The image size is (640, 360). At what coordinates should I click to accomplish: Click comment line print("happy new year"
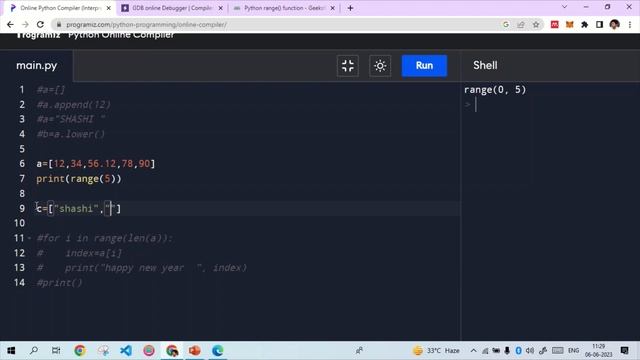click(142, 268)
